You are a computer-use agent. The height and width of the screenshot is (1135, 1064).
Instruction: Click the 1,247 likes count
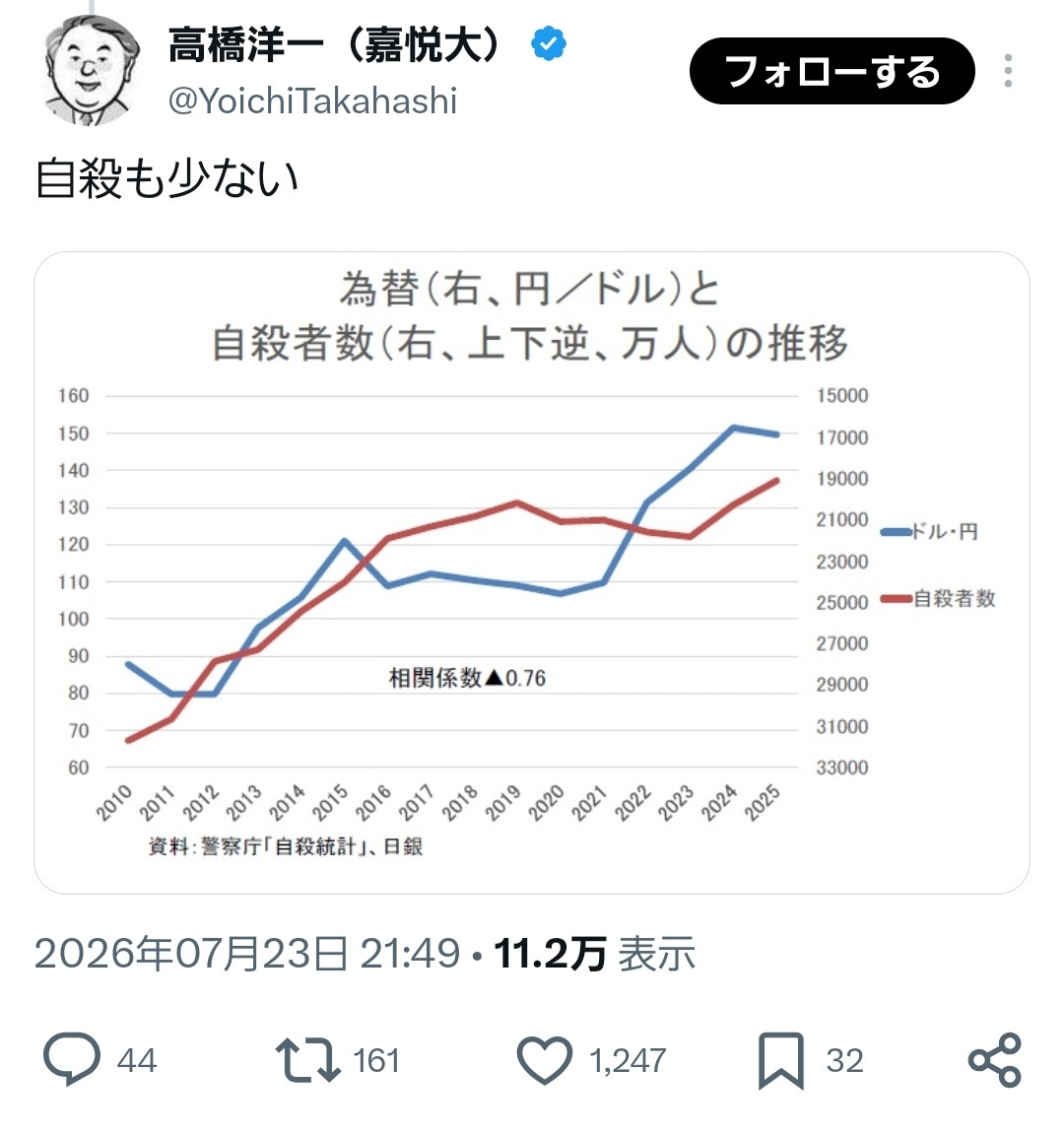pyautogui.click(x=628, y=1060)
